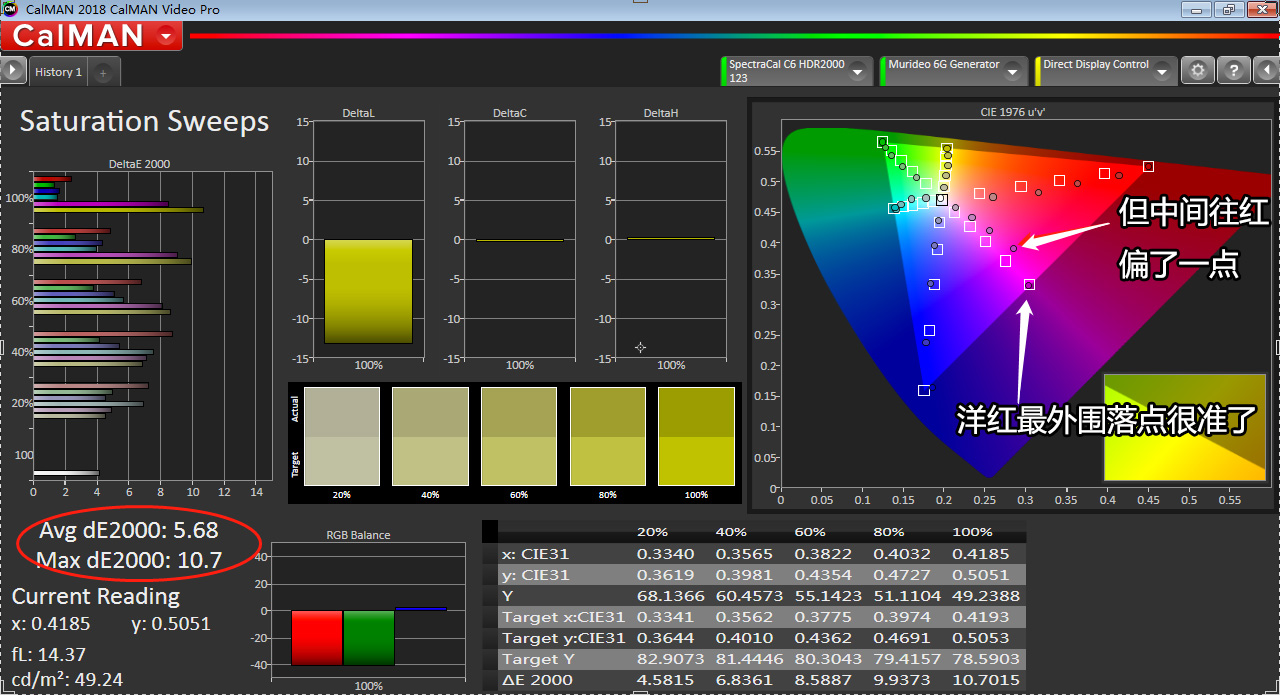Open SpectraCal C6 HDR2000 meter dropdown
Image resolution: width=1280 pixels, height=695 pixels.
(x=859, y=71)
